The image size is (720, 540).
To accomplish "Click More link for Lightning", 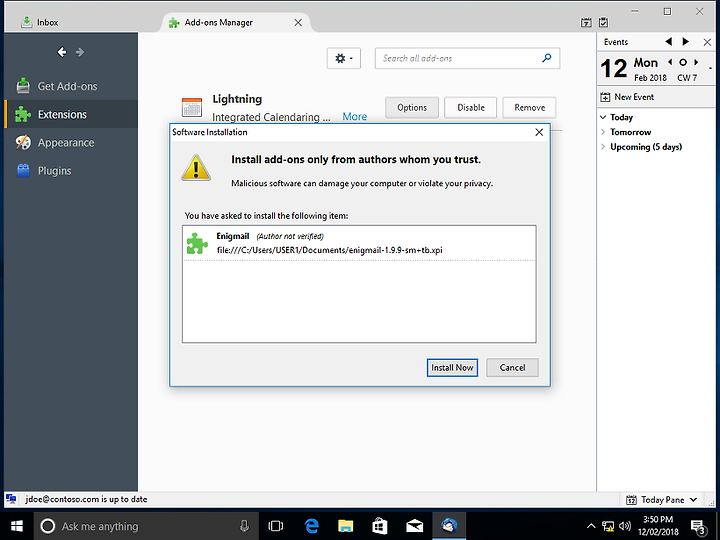I will click(354, 117).
